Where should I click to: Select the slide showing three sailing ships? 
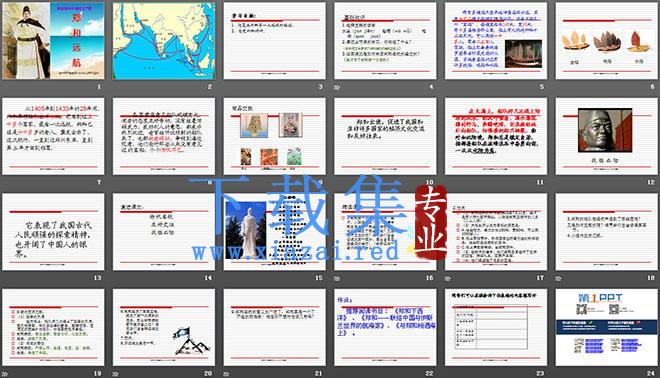point(607,41)
